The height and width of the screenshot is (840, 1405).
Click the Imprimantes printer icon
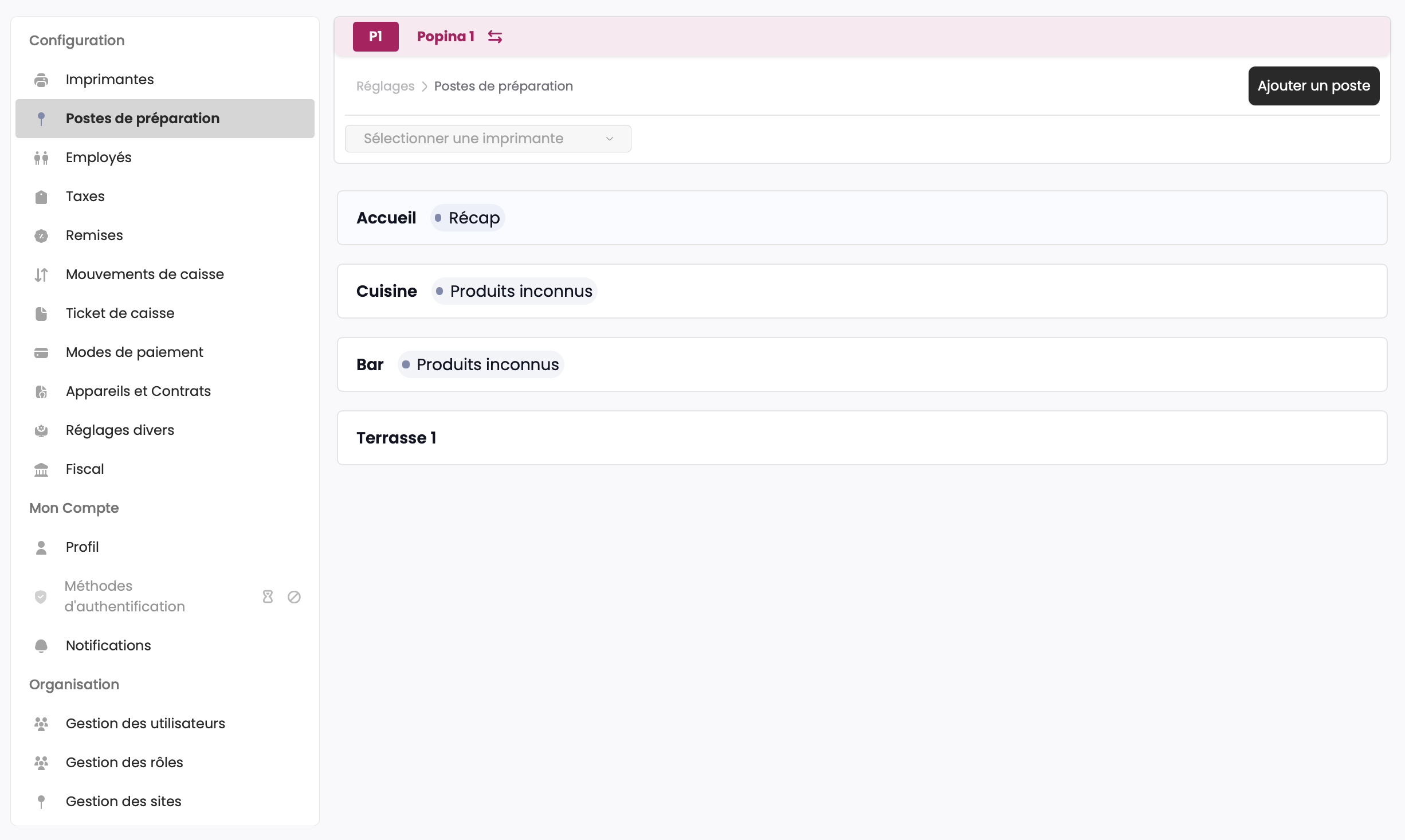(41, 80)
